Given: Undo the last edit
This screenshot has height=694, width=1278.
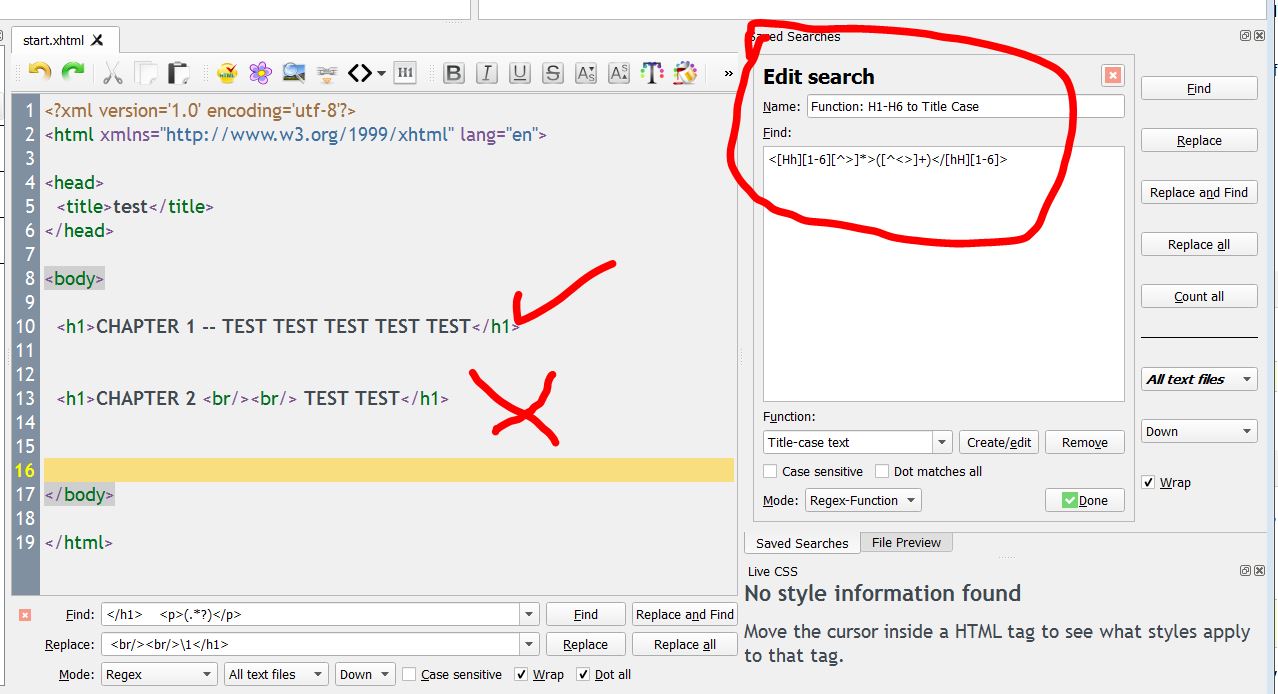Looking at the screenshot, I should [x=39, y=72].
